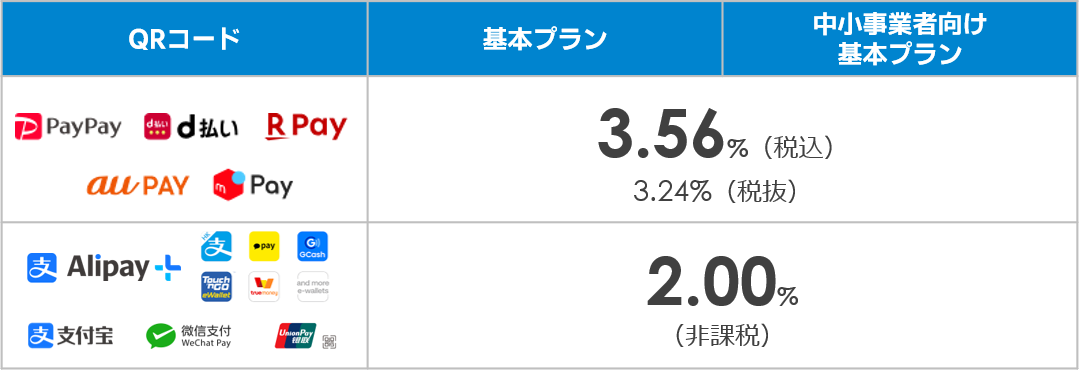1080x371 pixels.
Task: Click the truemoney wallet icon
Action: pyautogui.click(x=264, y=286)
